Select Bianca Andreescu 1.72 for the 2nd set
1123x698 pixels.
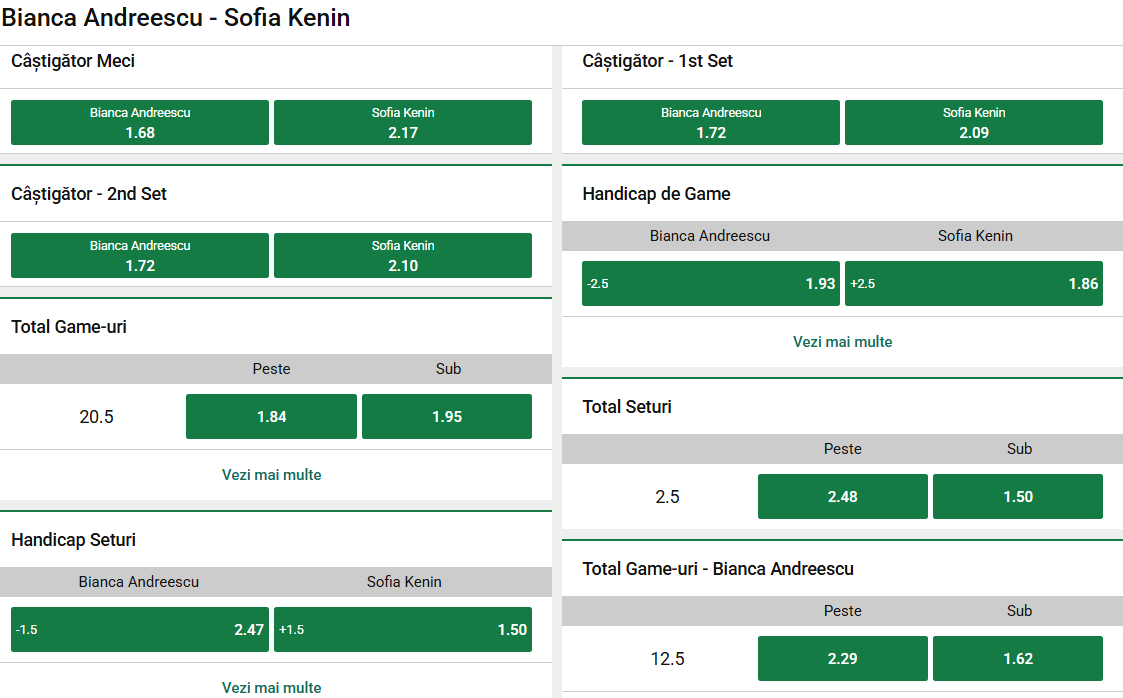tap(139, 255)
